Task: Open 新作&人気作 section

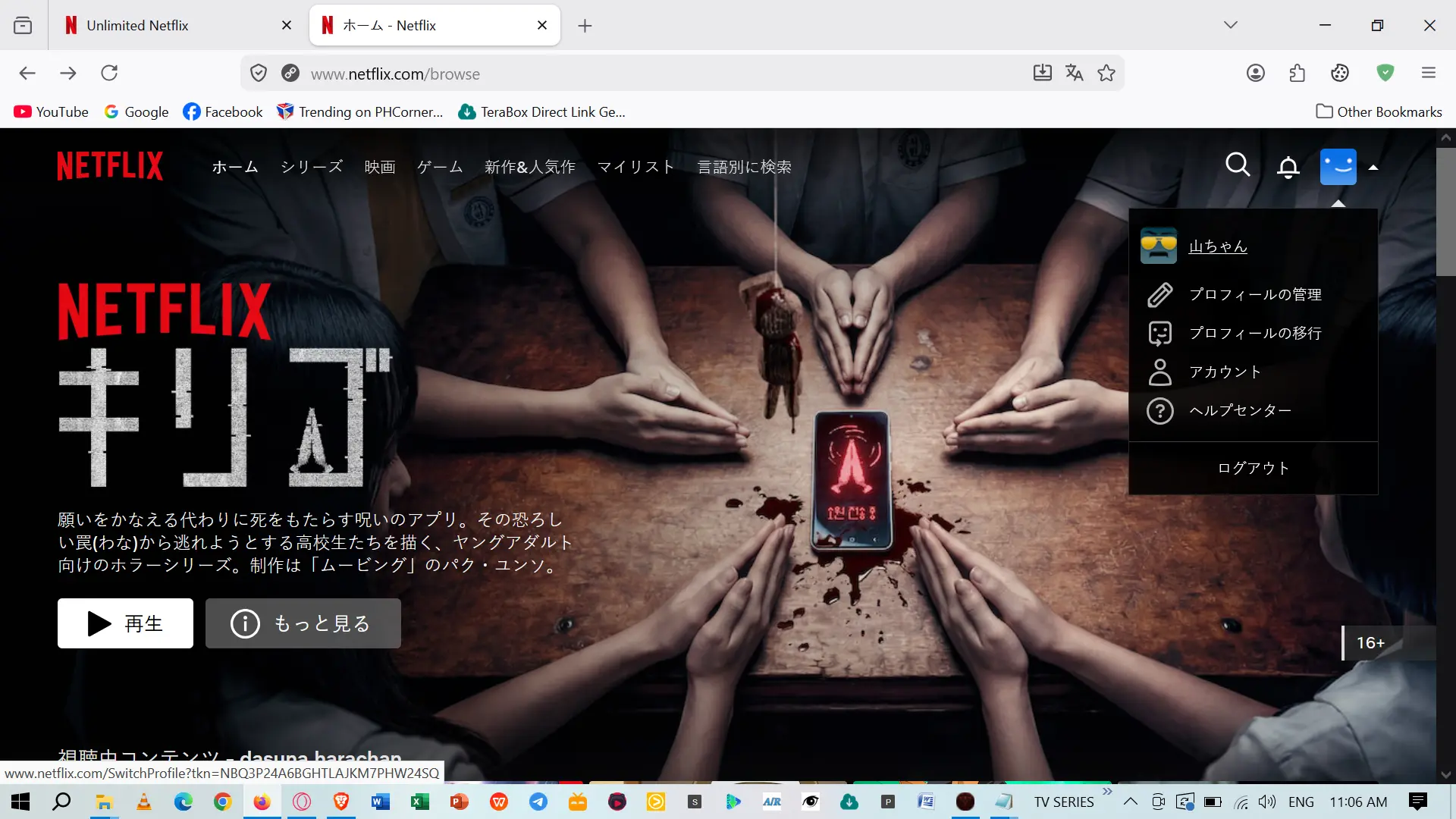Action: tap(530, 167)
